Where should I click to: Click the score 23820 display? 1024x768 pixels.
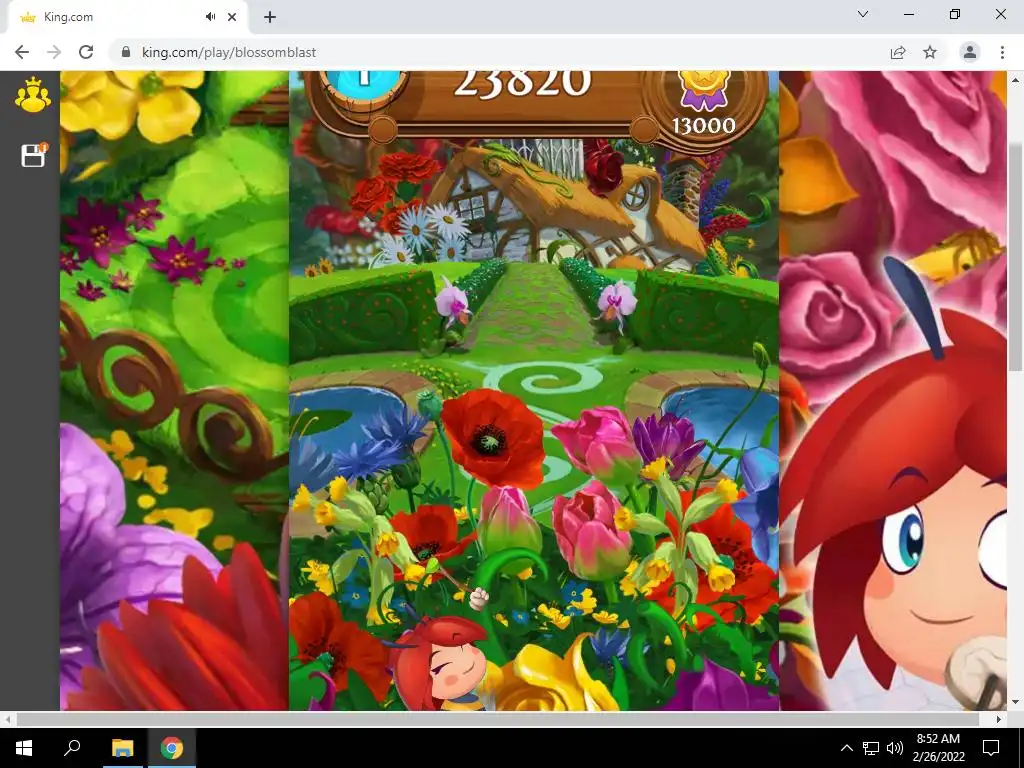[522, 84]
